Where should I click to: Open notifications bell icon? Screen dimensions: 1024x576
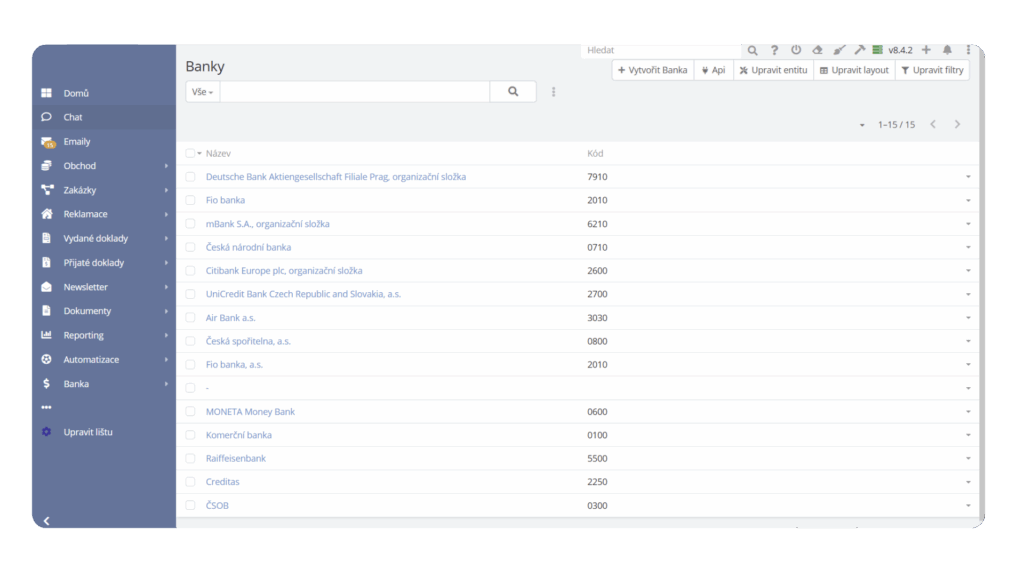tap(947, 50)
